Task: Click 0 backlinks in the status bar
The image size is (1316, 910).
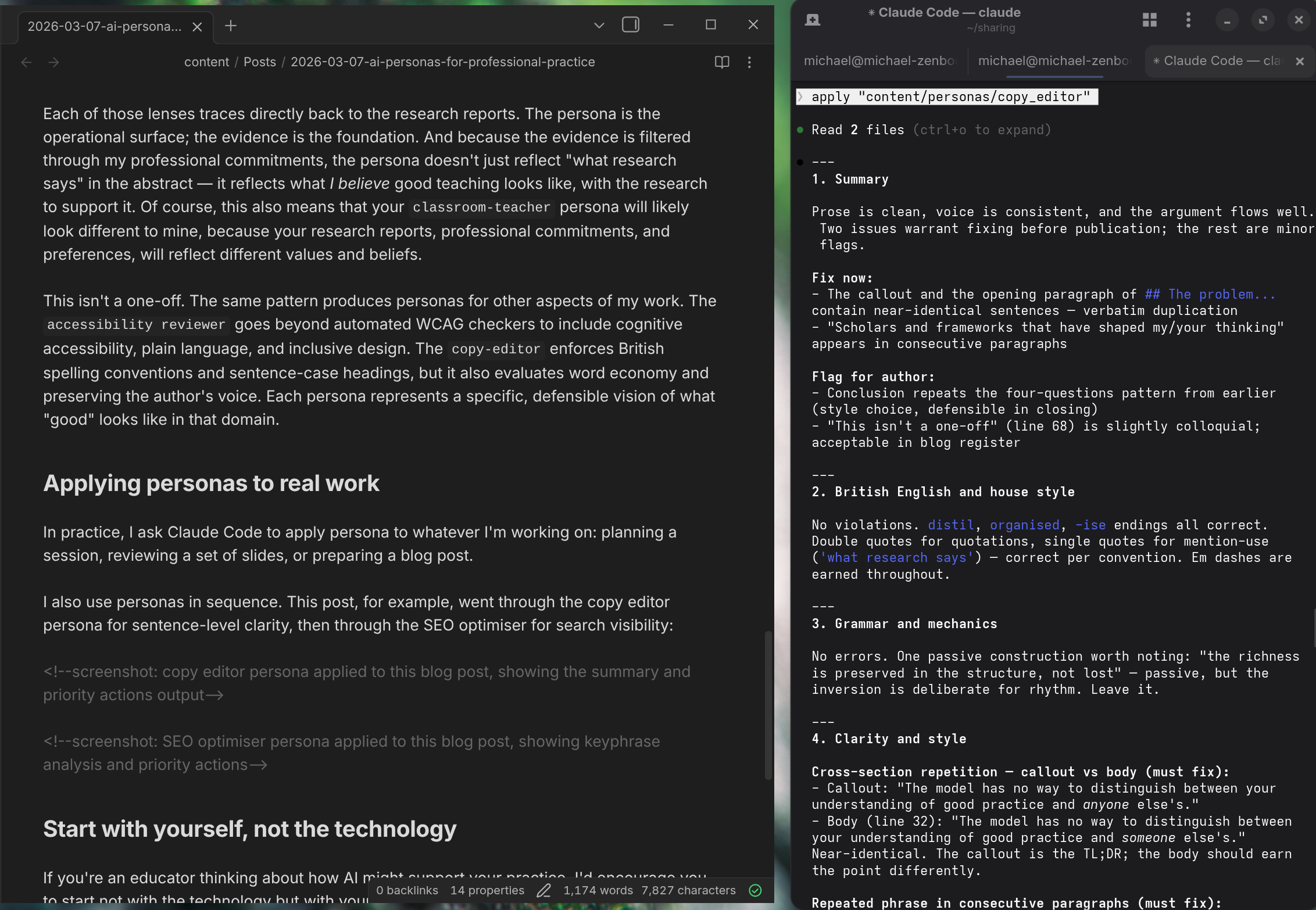Action: click(x=407, y=890)
